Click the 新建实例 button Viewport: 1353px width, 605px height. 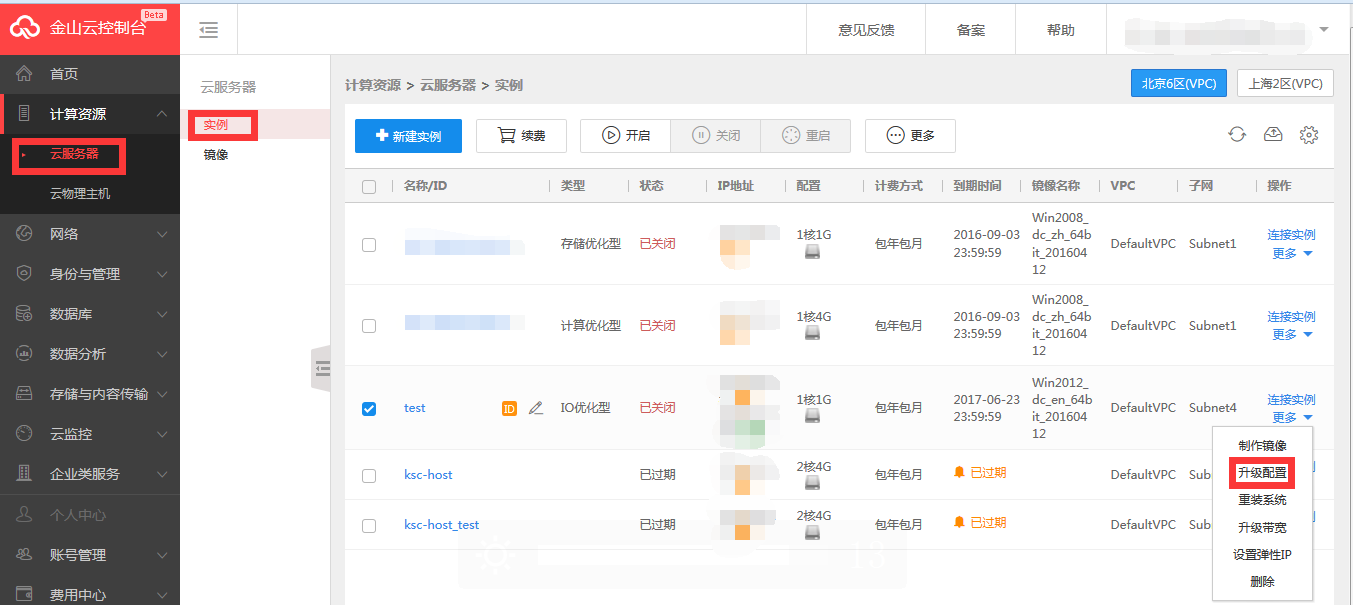[x=408, y=136]
